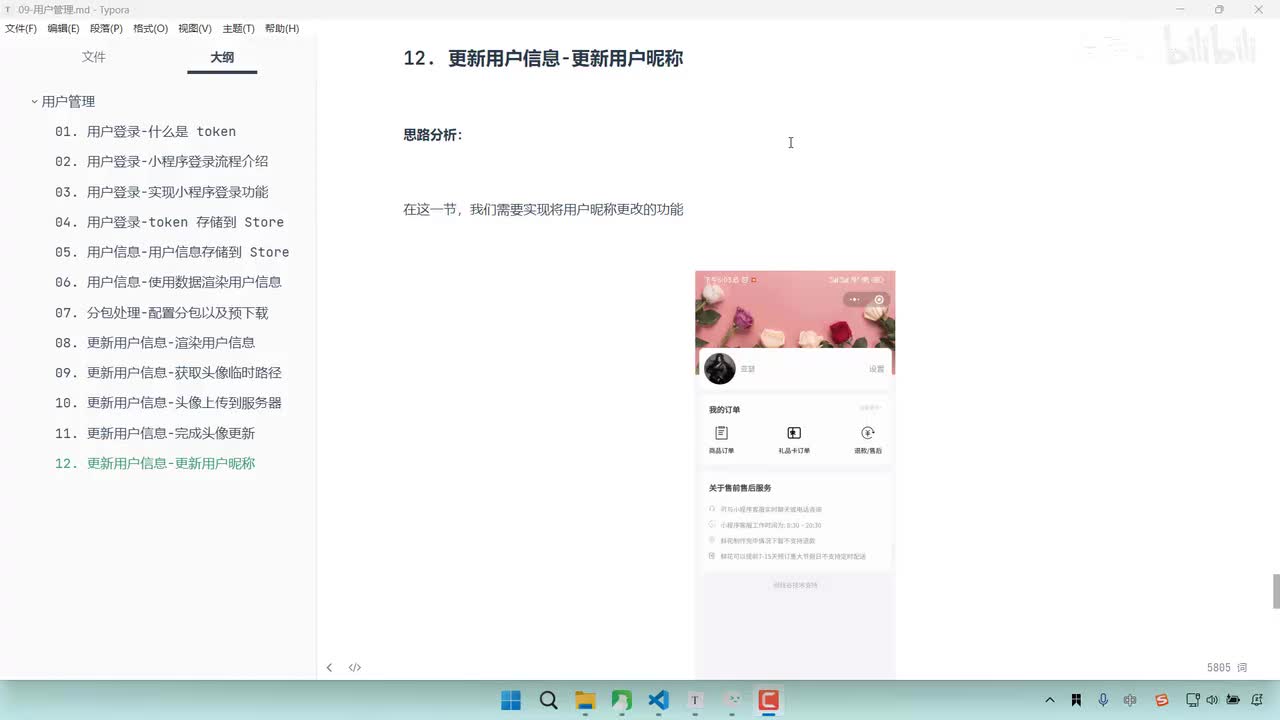Open the 段落(P) menu

click(x=106, y=29)
